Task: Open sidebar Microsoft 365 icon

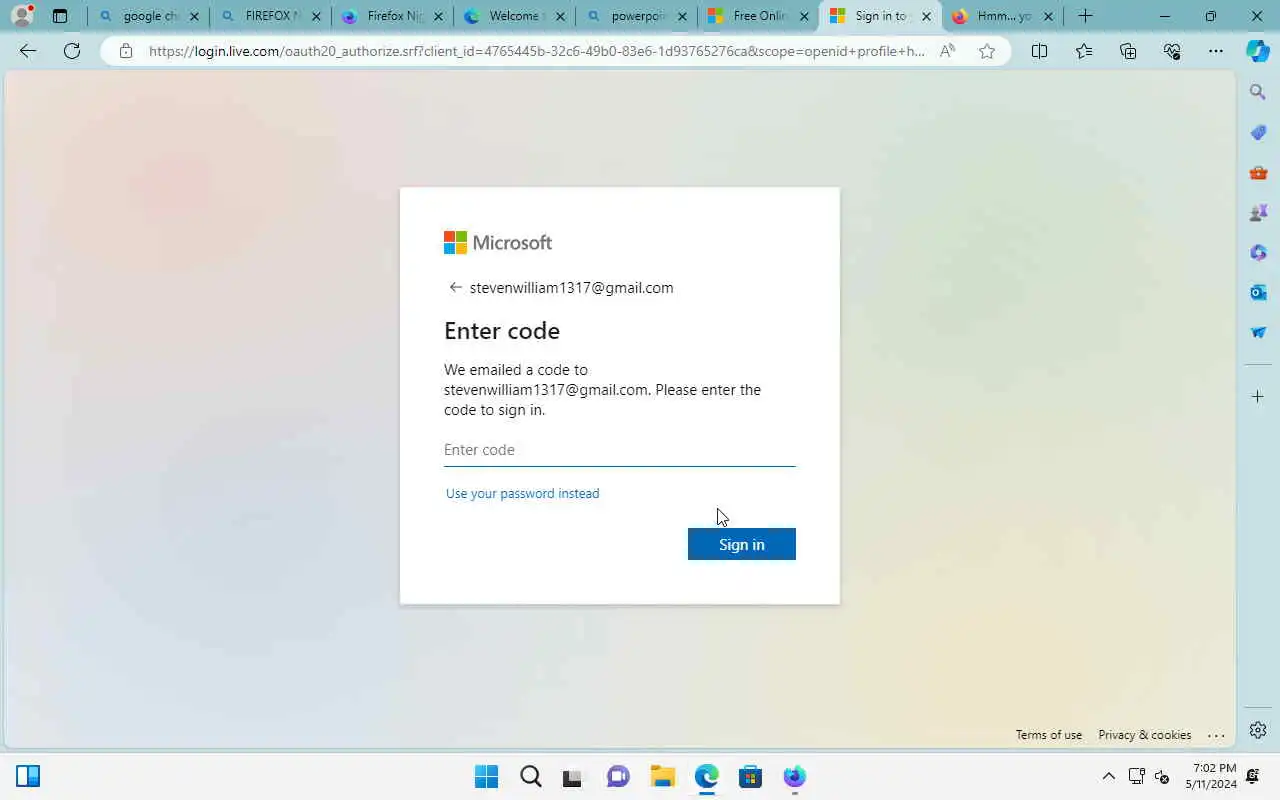Action: click(x=1258, y=252)
